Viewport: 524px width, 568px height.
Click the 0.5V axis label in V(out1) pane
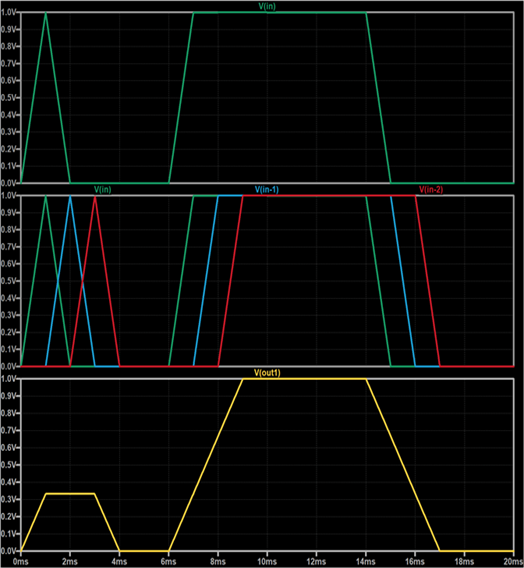(x=8, y=465)
